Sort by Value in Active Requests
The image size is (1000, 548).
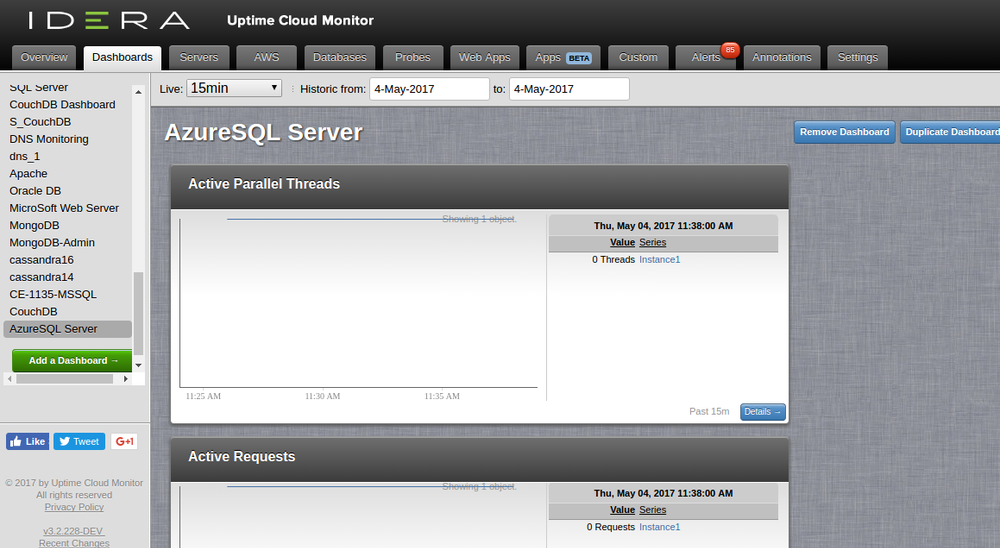(x=622, y=510)
